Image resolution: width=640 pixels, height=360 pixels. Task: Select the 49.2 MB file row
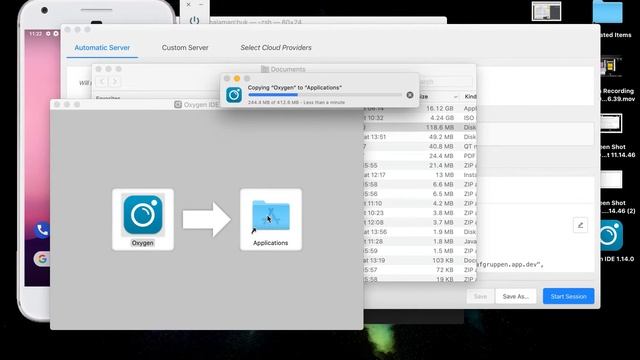click(x=420, y=137)
